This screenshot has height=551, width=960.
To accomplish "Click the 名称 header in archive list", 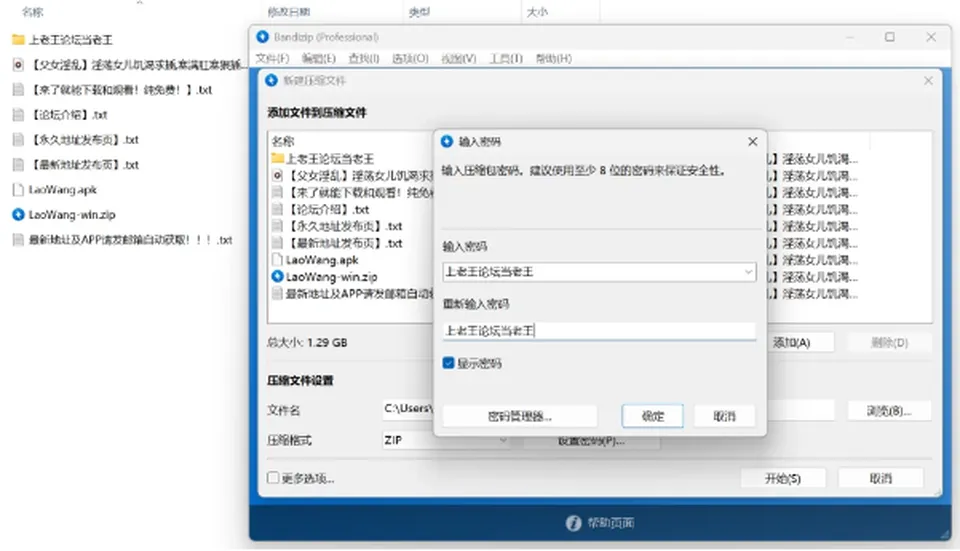I will [282, 141].
